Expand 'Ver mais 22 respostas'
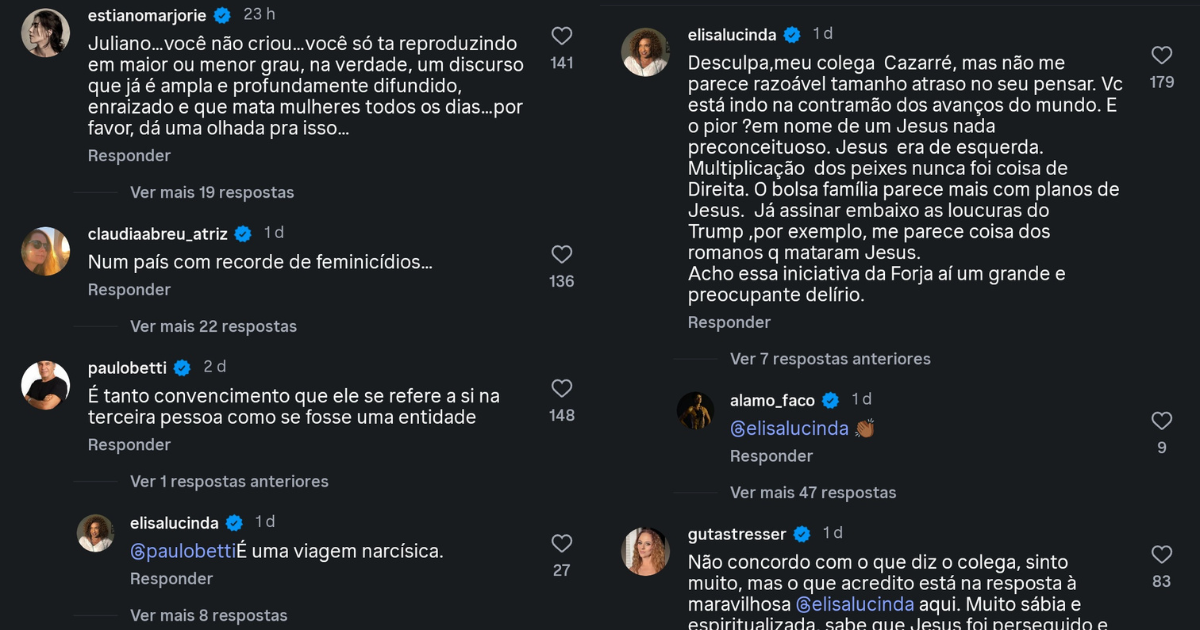This screenshot has width=1200, height=630. pos(213,326)
